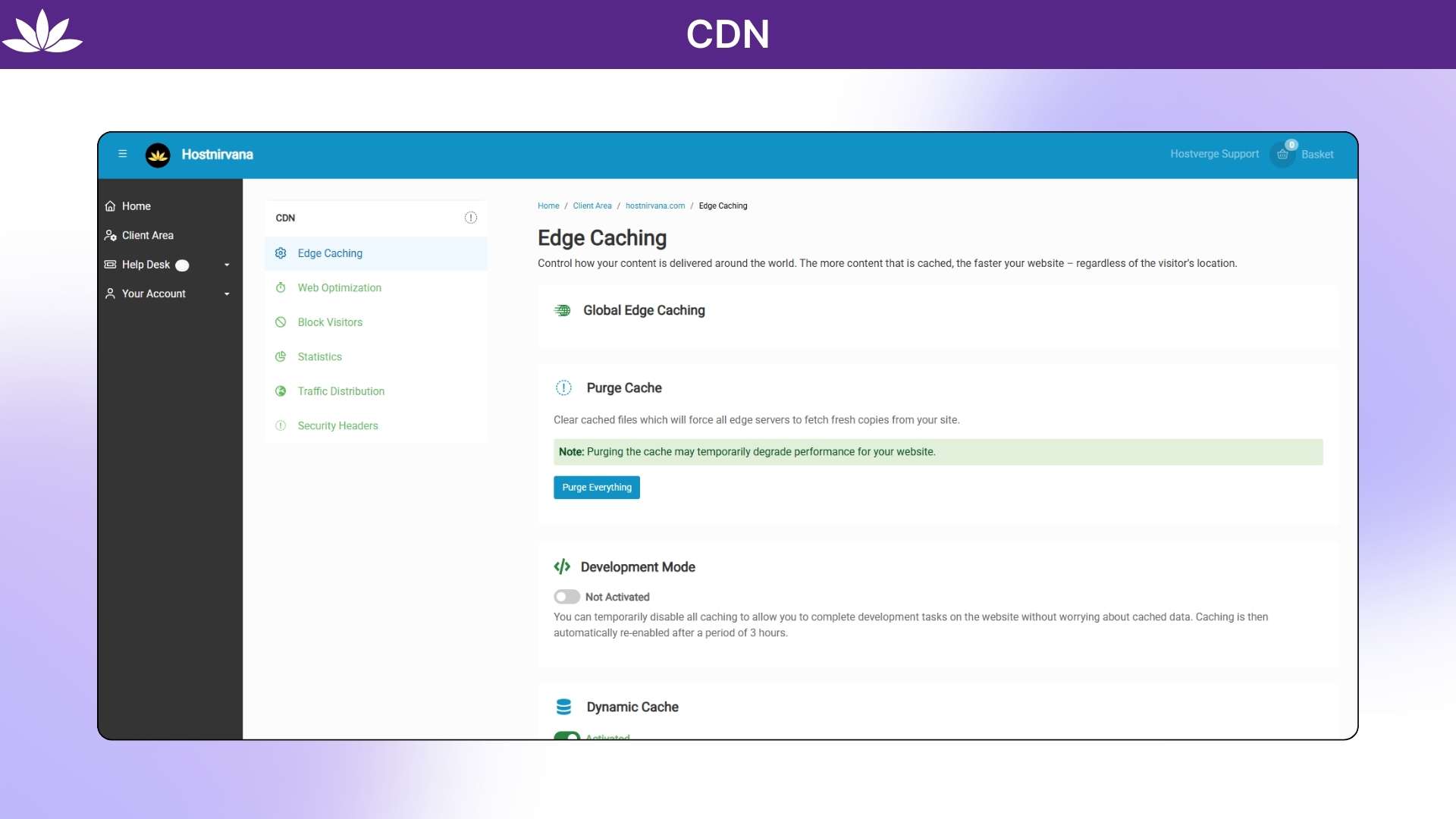Screen dimensions: 1456x819
Task: Click the Home house icon in sidebar
Action: point(111,206)
